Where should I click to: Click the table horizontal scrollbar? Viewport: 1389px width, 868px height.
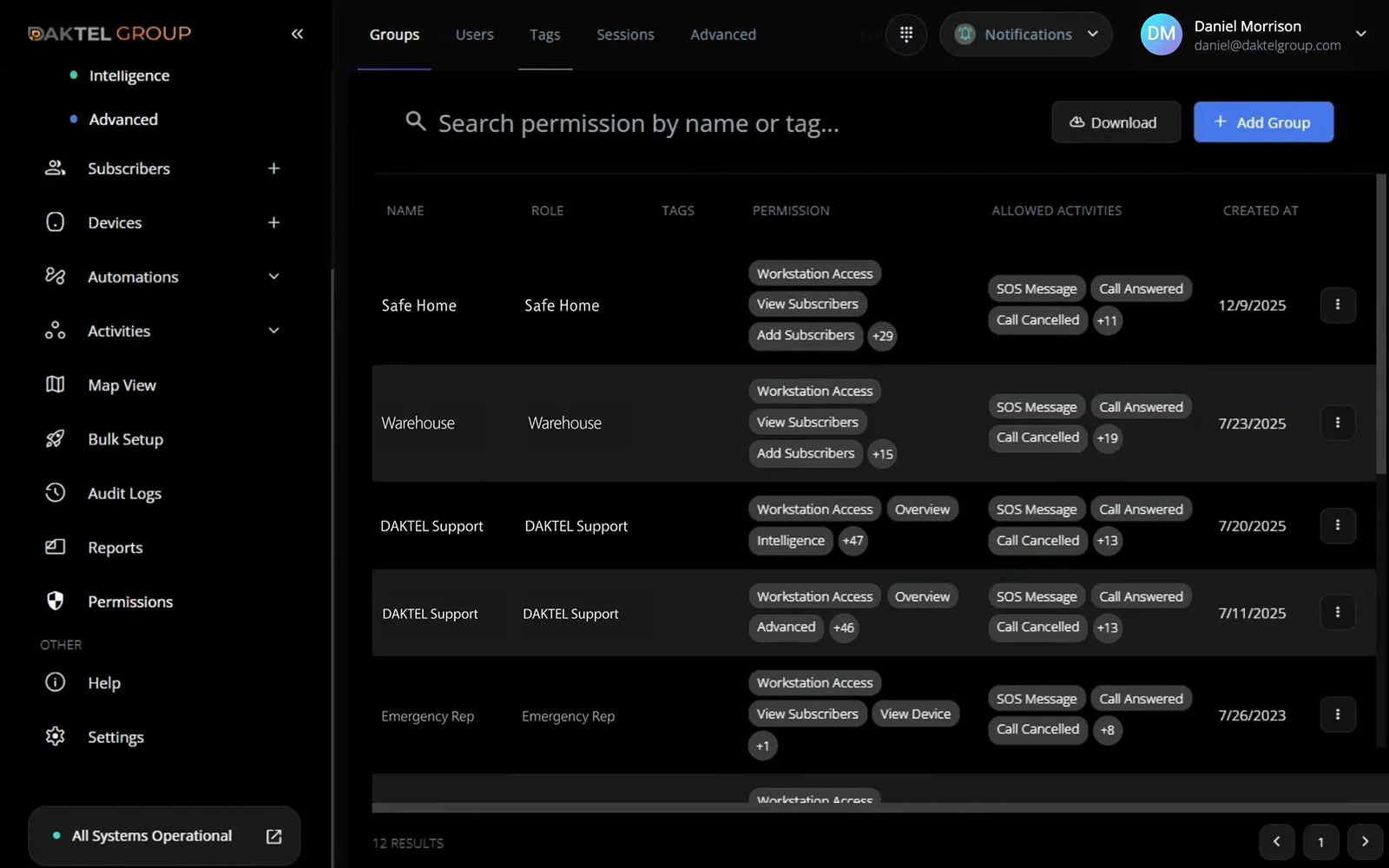click(879, 807)
